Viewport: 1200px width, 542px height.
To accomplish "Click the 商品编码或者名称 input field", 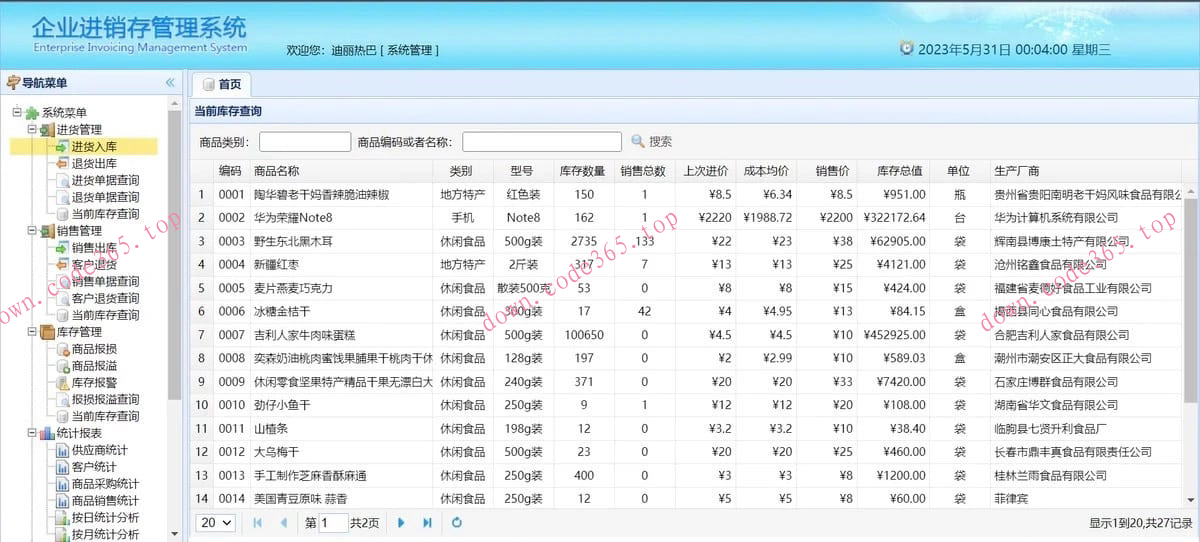I will 542,142.
